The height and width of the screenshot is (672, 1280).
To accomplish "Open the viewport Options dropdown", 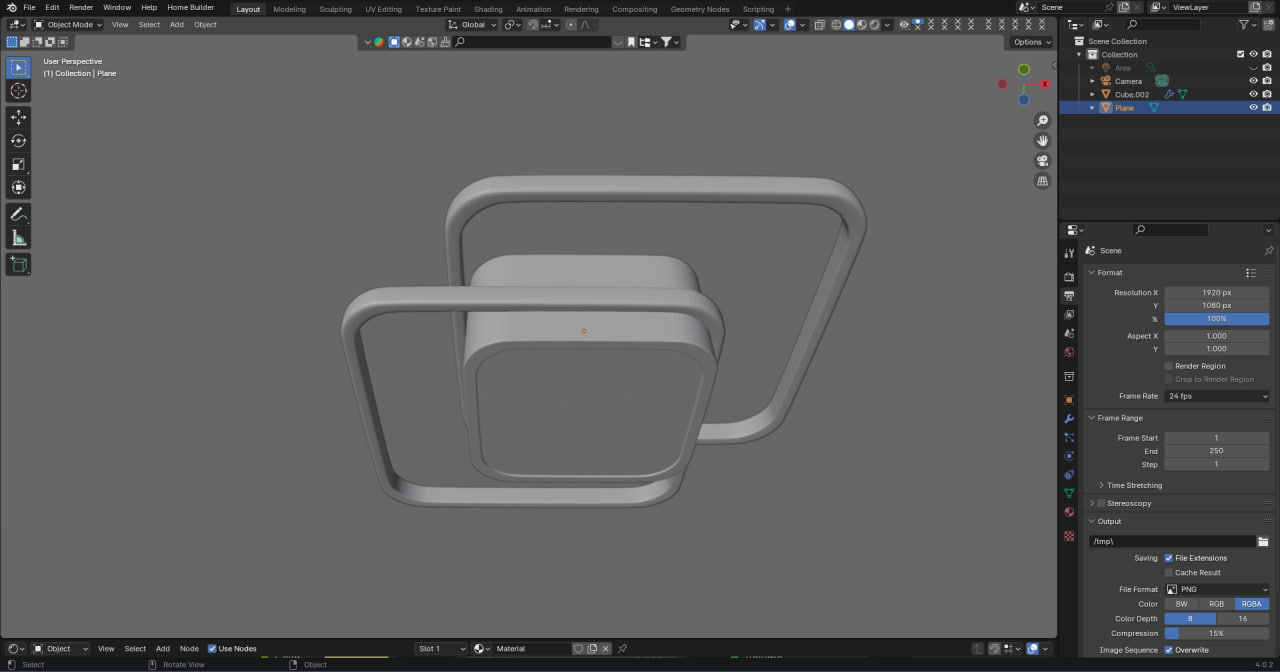I will 1032,42.
